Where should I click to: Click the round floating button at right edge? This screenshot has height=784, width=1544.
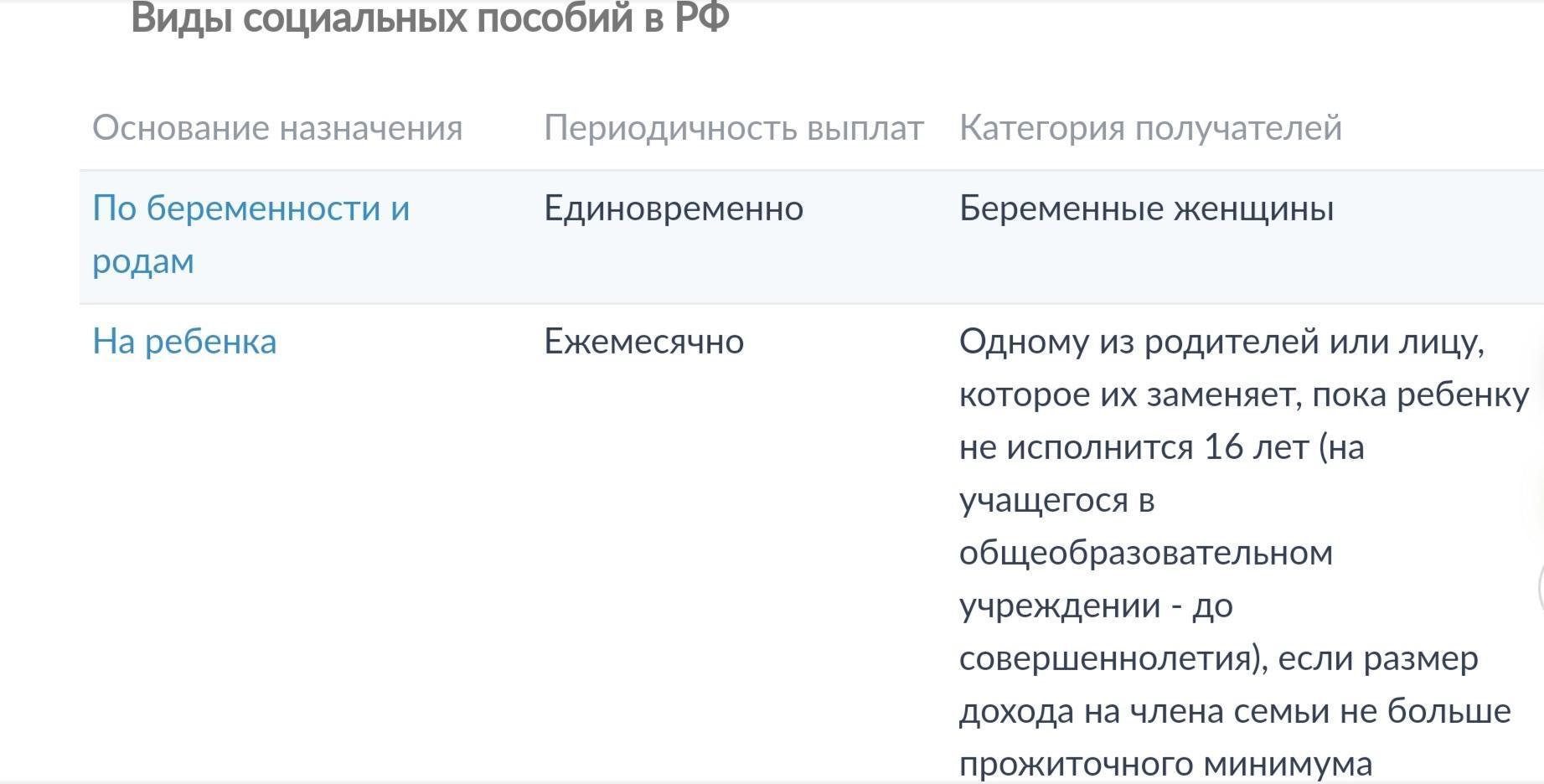(x=1541, y=586)
